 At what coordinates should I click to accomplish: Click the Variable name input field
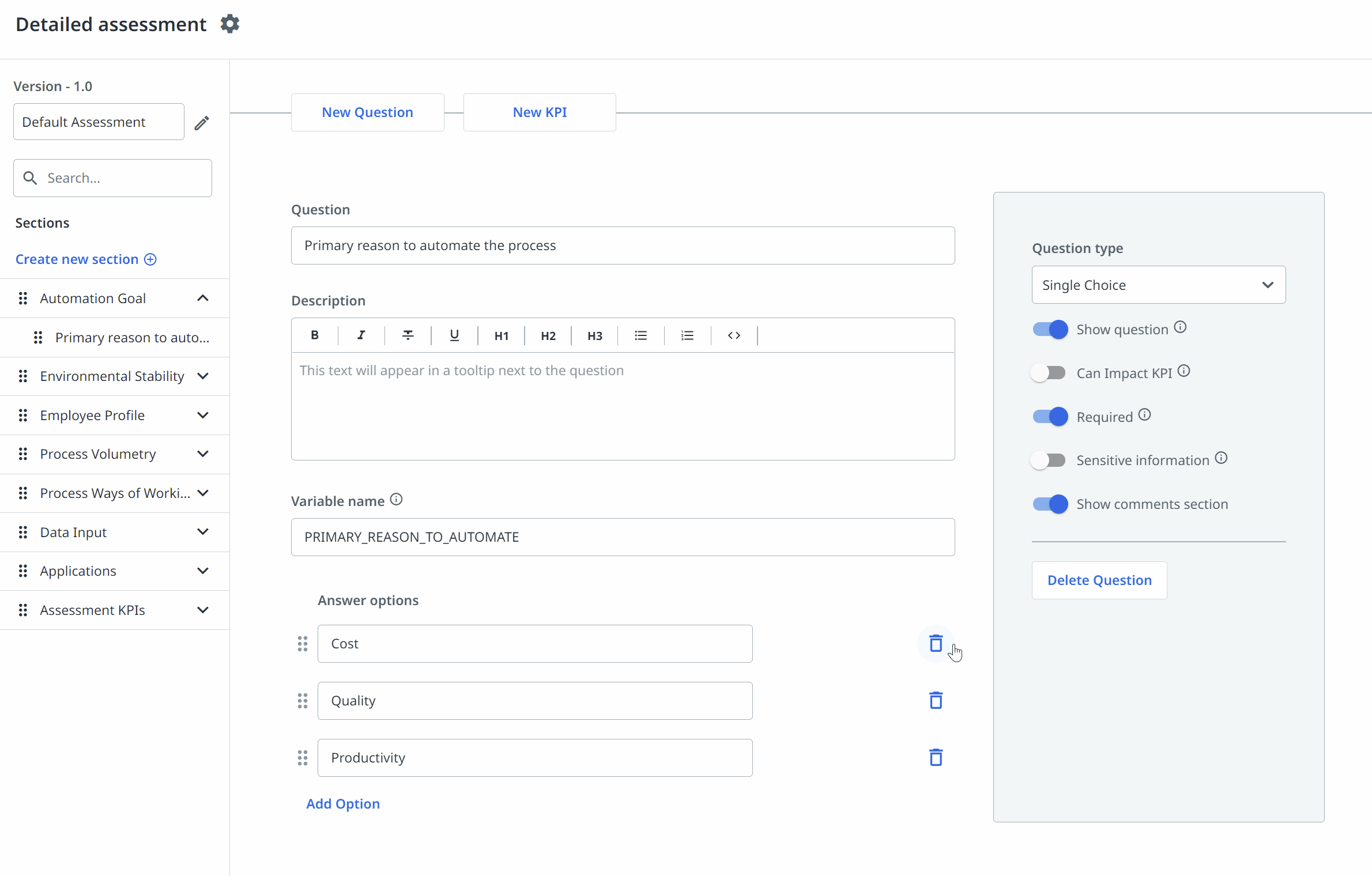tap(623, 538)
